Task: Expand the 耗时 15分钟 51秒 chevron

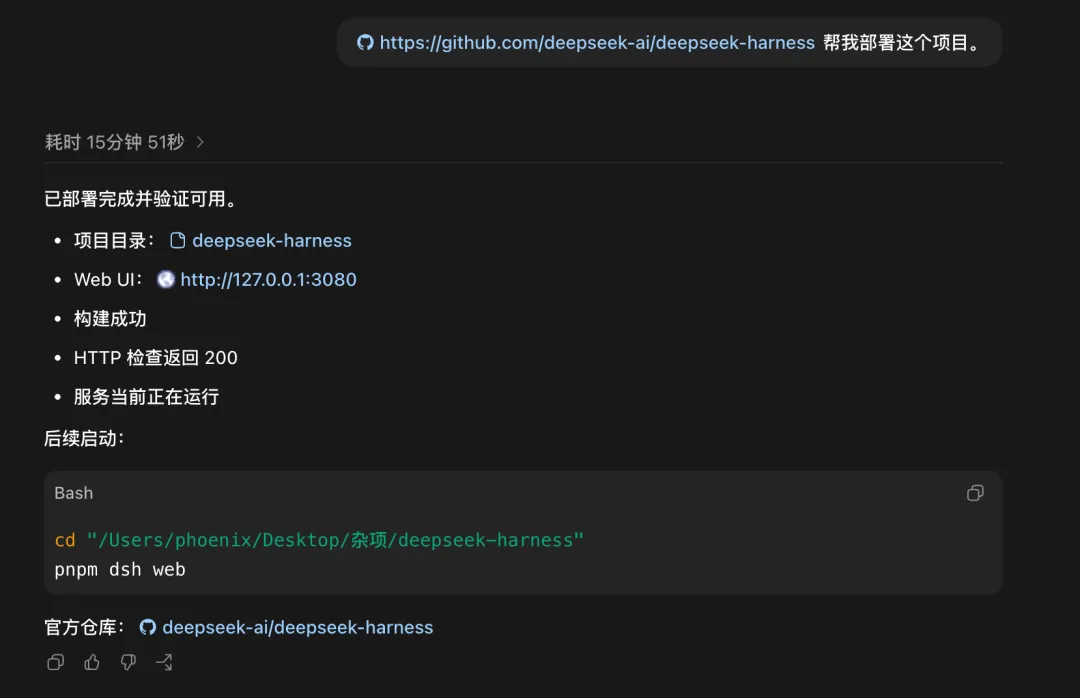Action: click(x=200, y=142)
